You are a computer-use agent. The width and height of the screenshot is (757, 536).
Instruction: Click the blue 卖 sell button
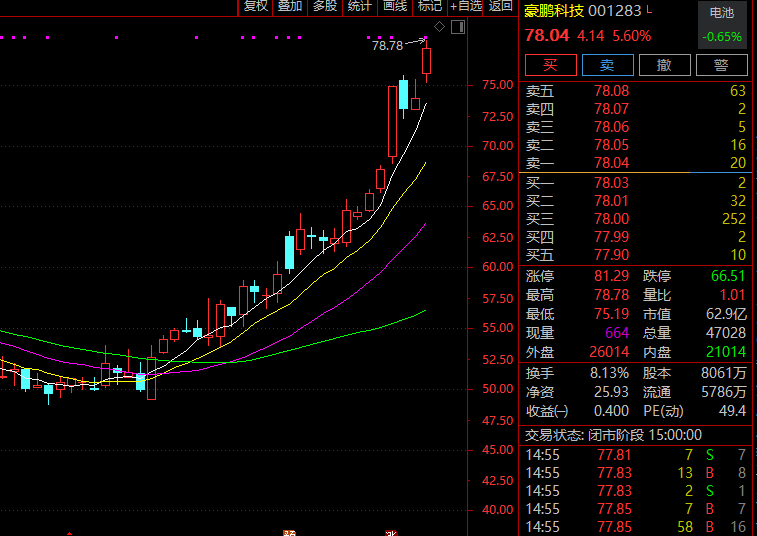coord(607,65)
